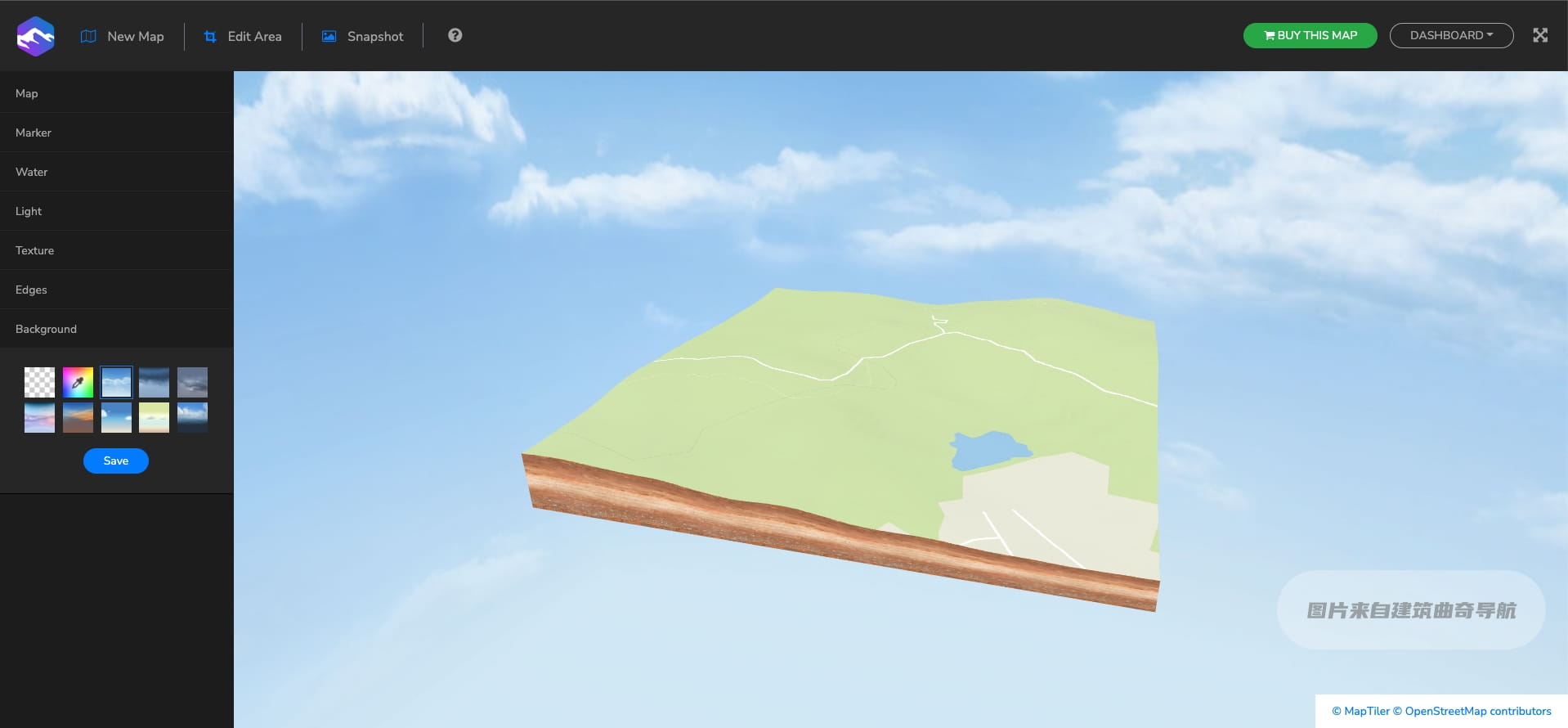This screenshot has height=728, width=1568.
Task: Click the Snapshot image icon
Action: [329, 36]
